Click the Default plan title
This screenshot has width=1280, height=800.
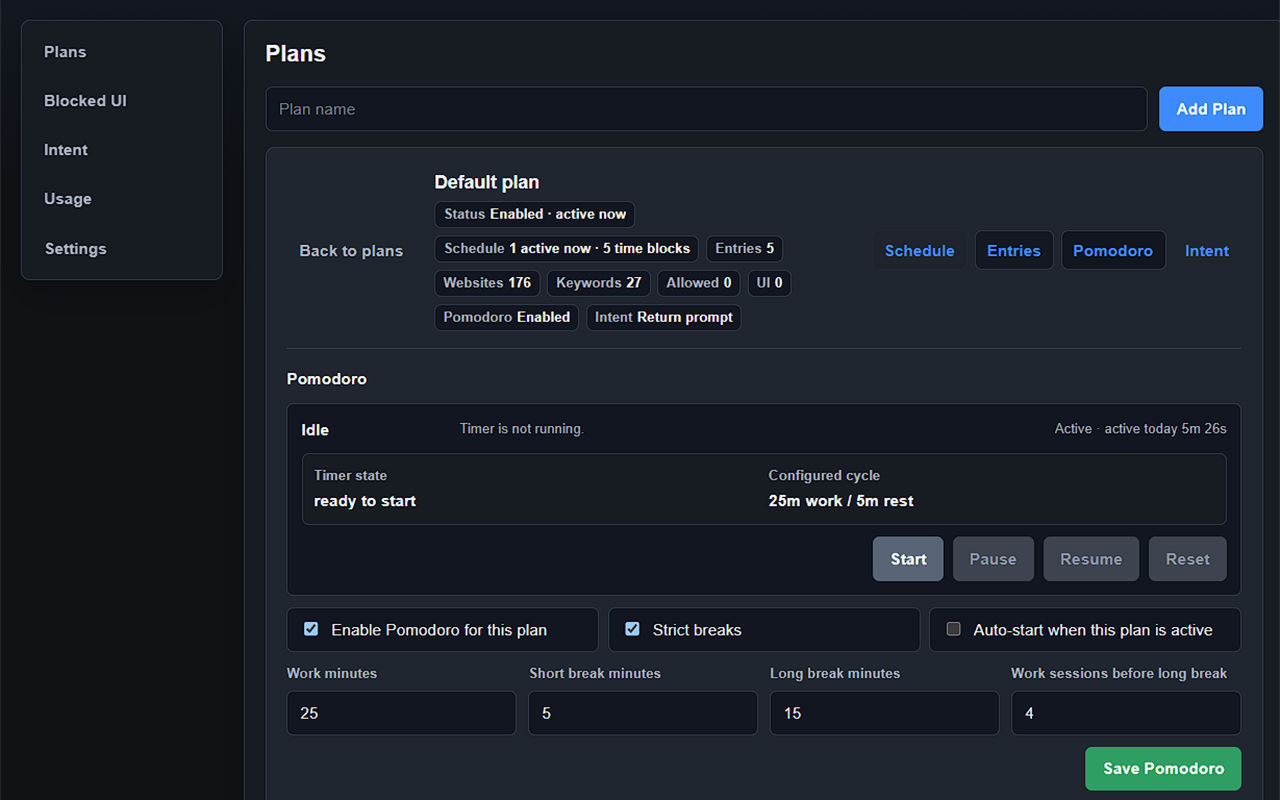click(x=487, y=182)
